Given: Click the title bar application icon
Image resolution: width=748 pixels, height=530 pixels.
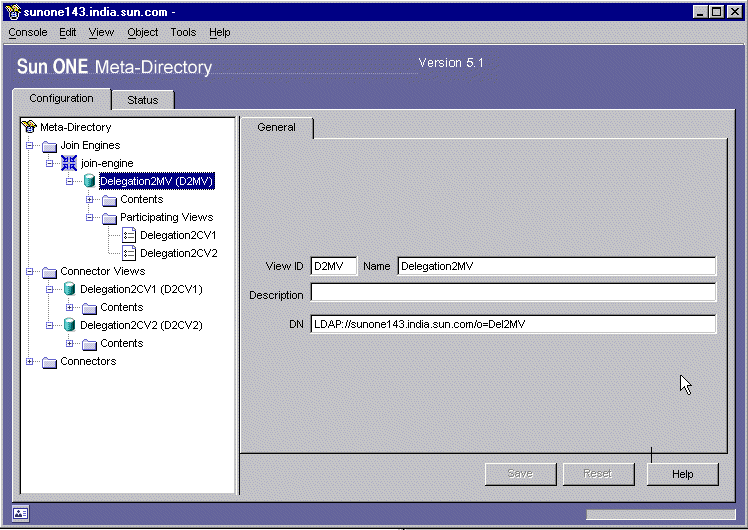Looking at the screenshot, I should click(x=13, y=11).
